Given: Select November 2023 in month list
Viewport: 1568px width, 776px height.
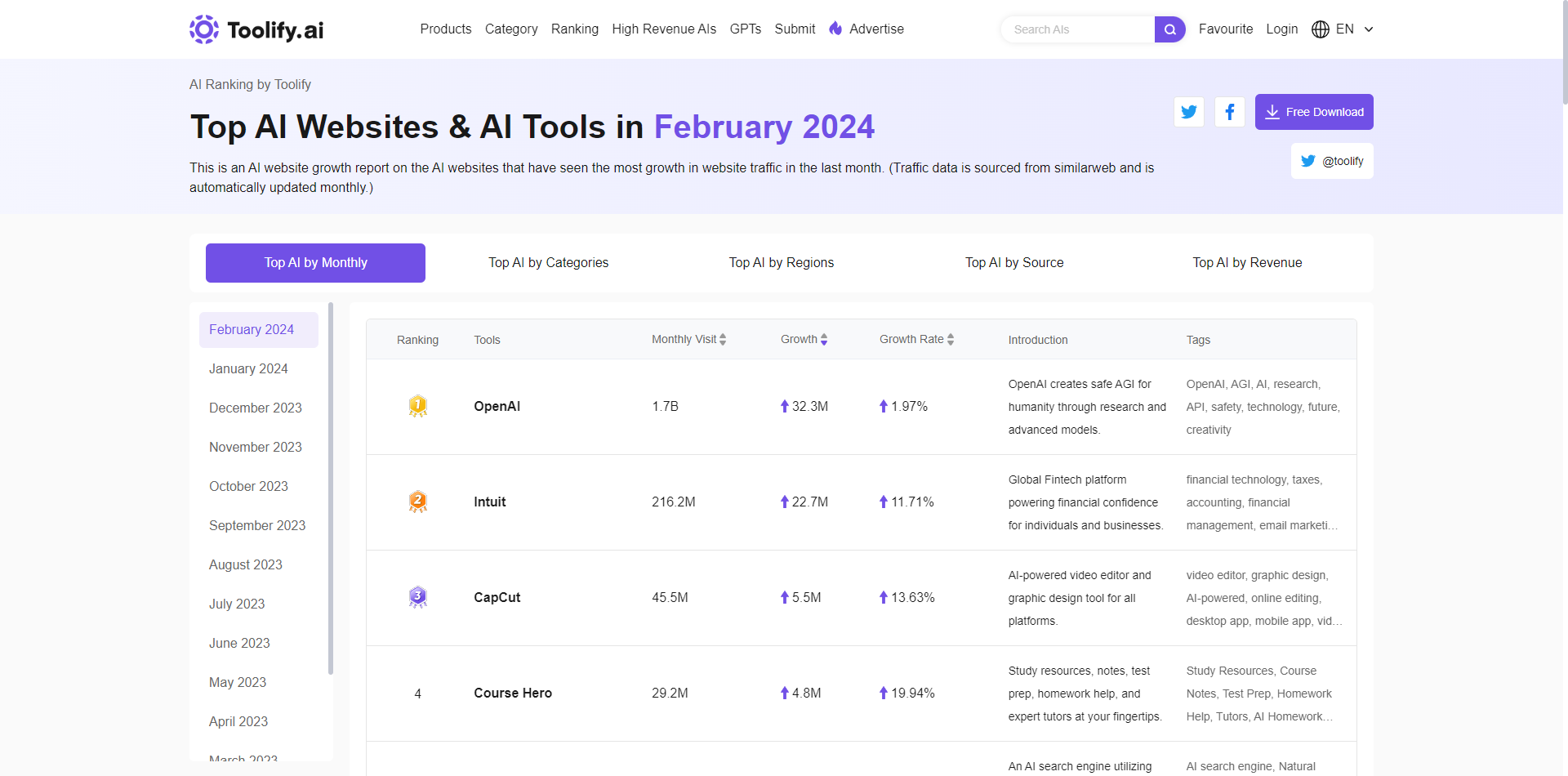Looking at the screenshot, I should pyautogui.click(x=259, y=448).
